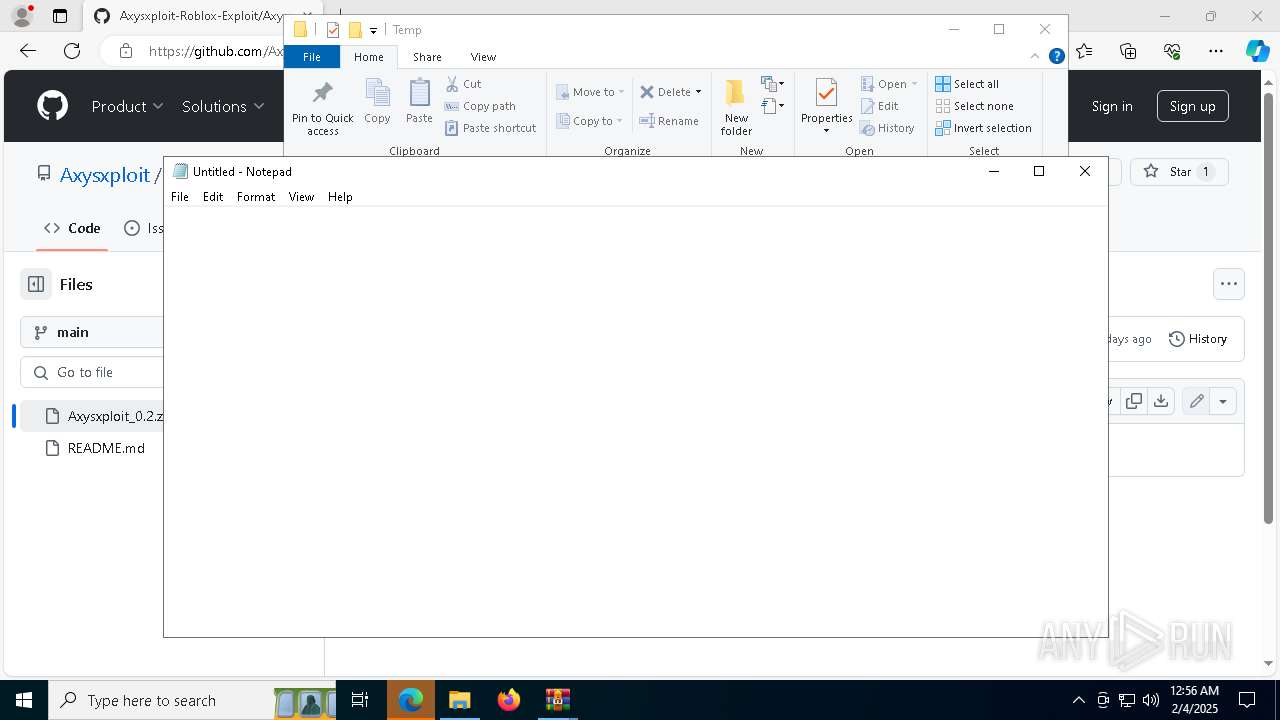Click Invert selection in the Select group
The height and width of the screenshot is (720, 1280).
(x=983, y=128)
